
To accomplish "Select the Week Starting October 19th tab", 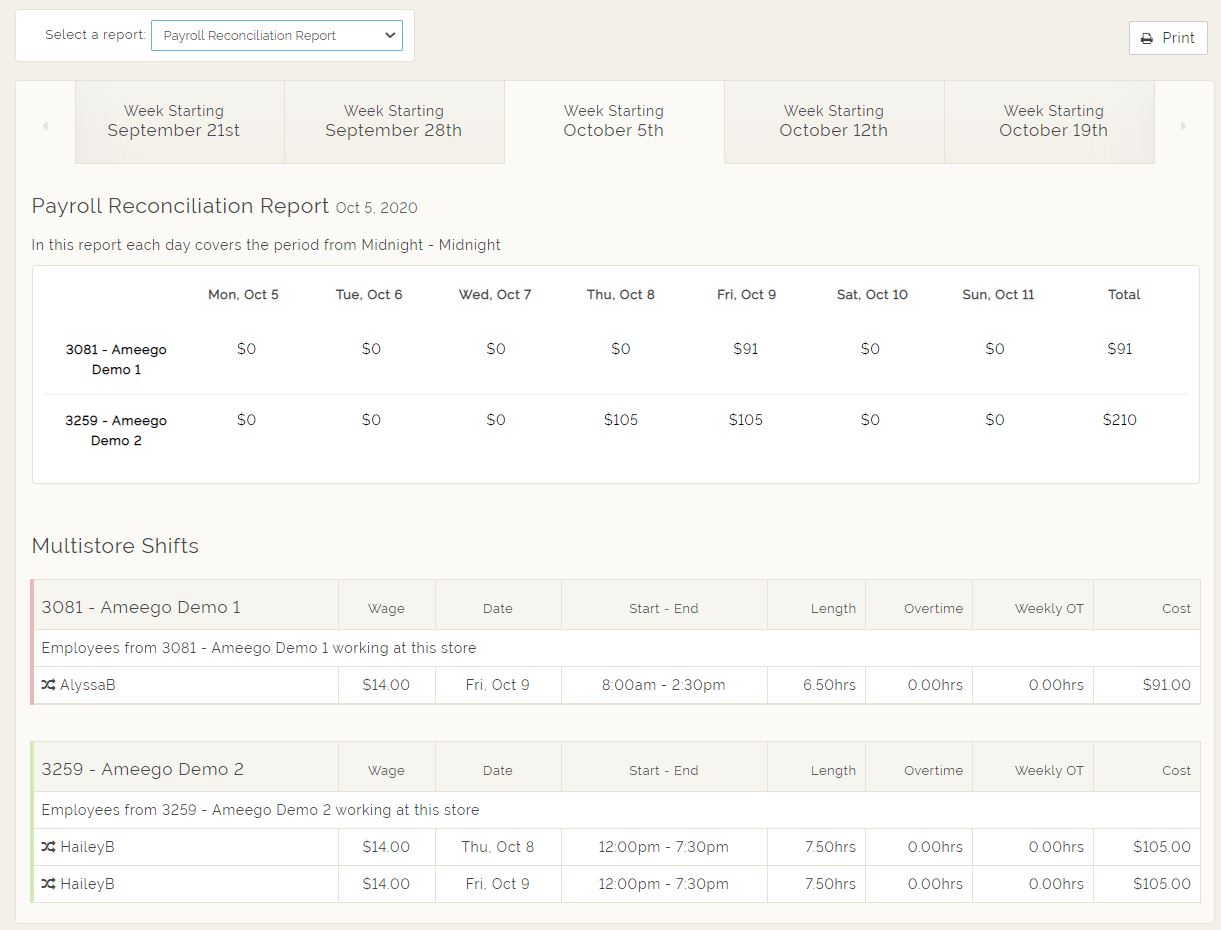I will 1053,121.
